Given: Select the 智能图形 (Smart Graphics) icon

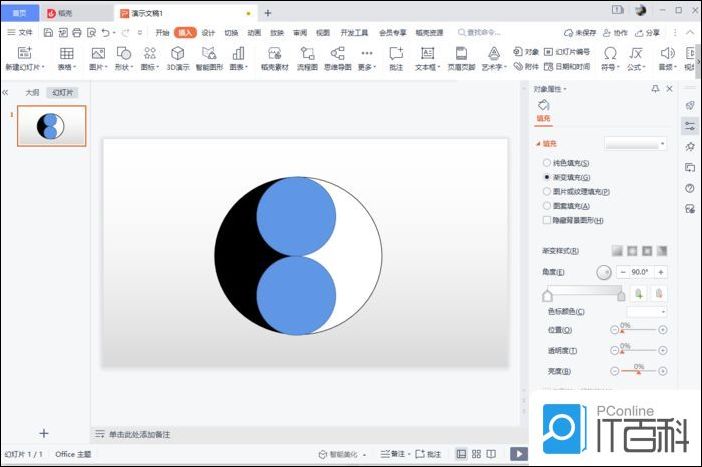Looking at the screenshot, I should click(208, 53).
